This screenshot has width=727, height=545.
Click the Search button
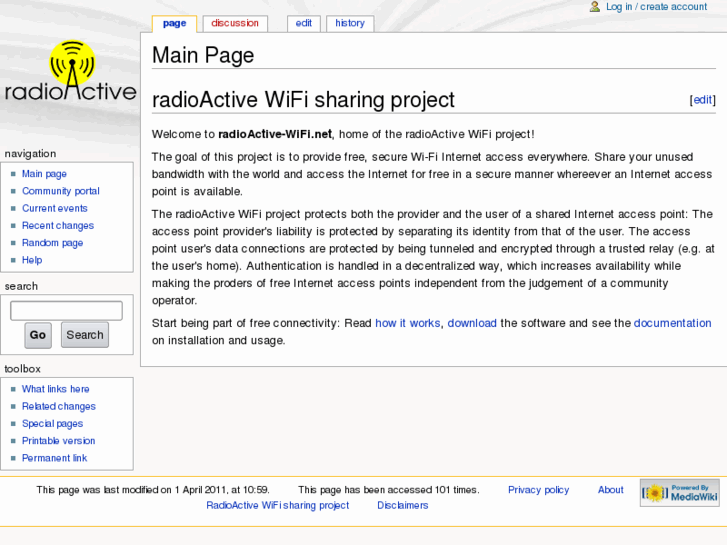point(85,335)
